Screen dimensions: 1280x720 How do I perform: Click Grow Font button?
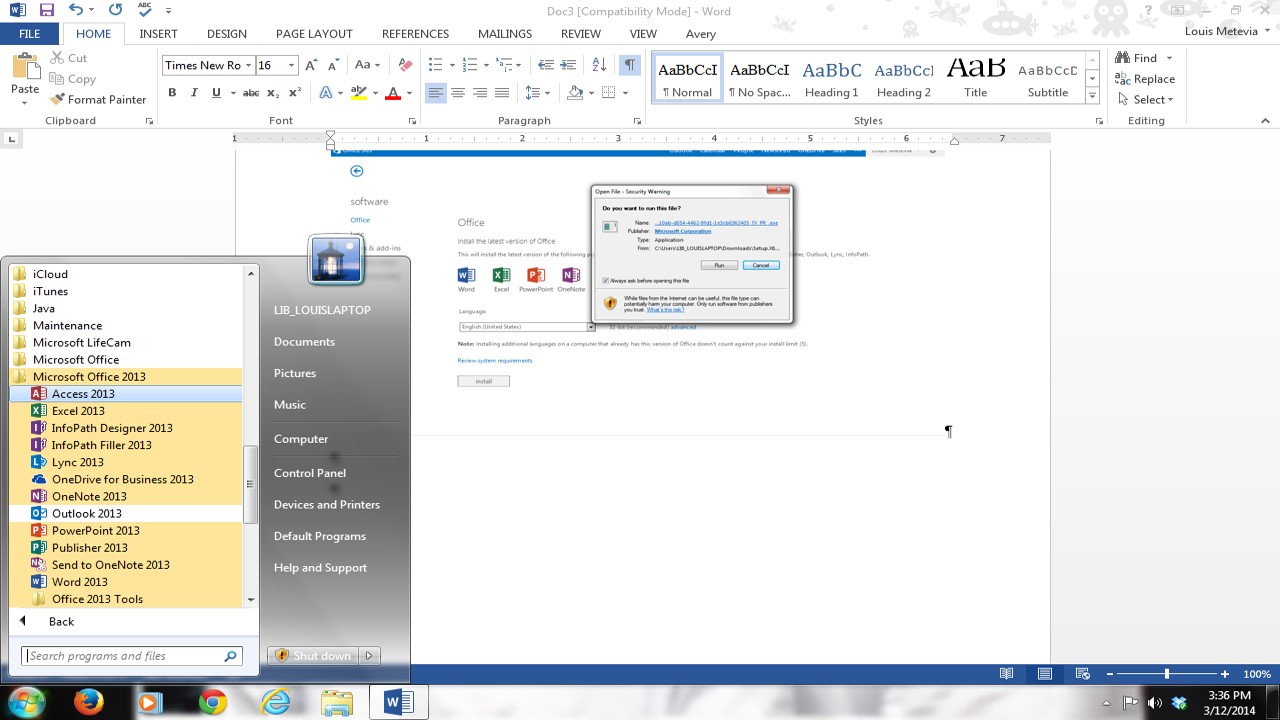pos(311,65)
